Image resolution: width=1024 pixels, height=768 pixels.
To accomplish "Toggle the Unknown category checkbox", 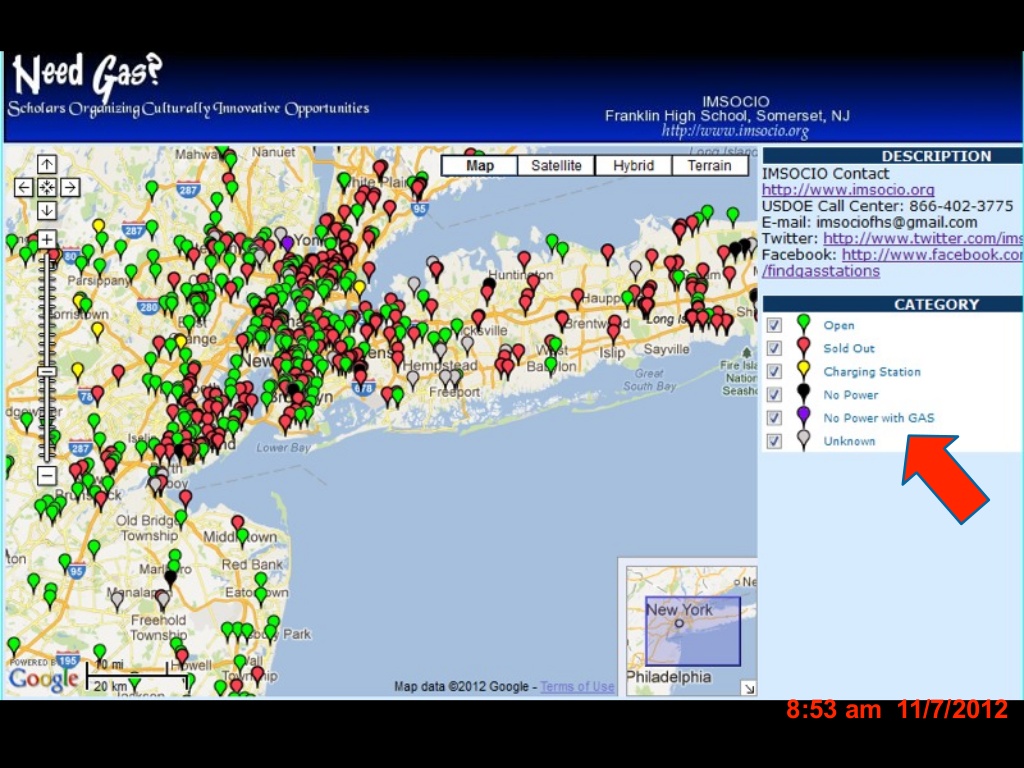I will coord(774,441).
